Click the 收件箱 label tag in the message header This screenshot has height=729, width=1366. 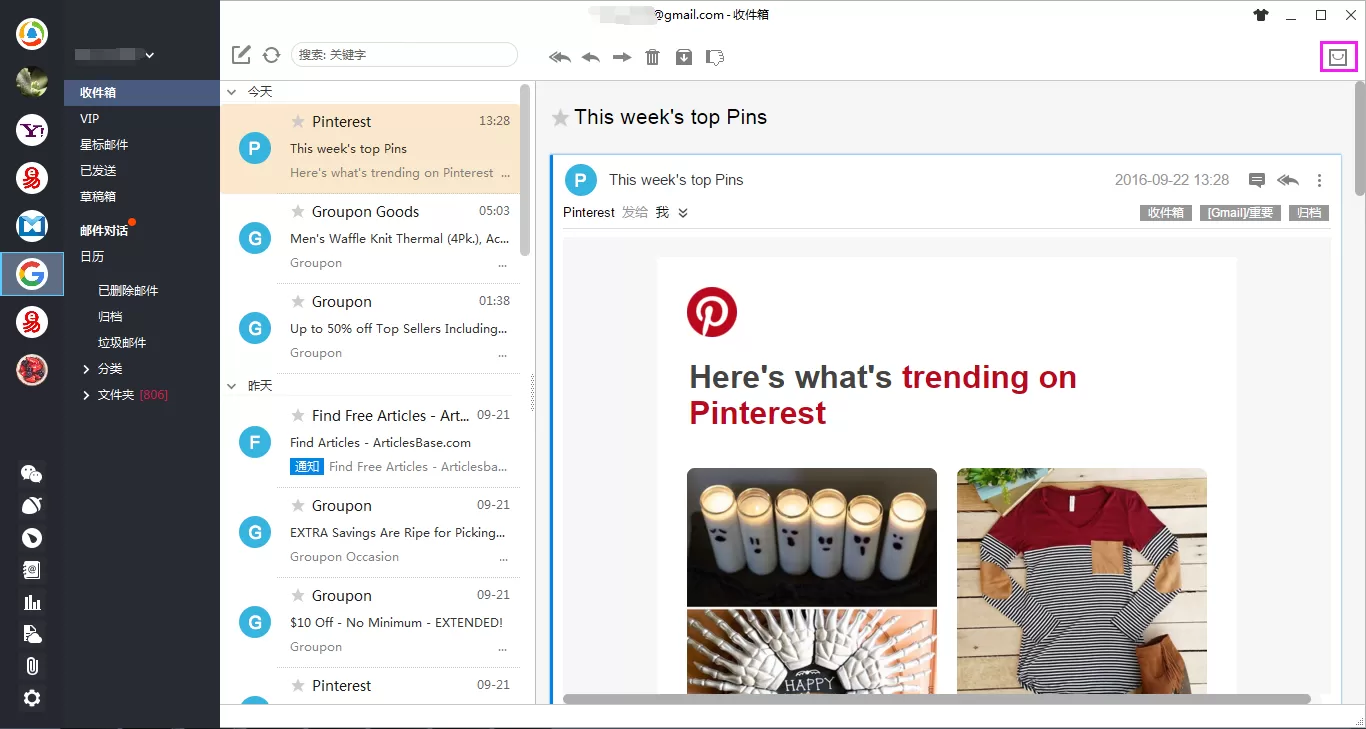coord(1166,213)
